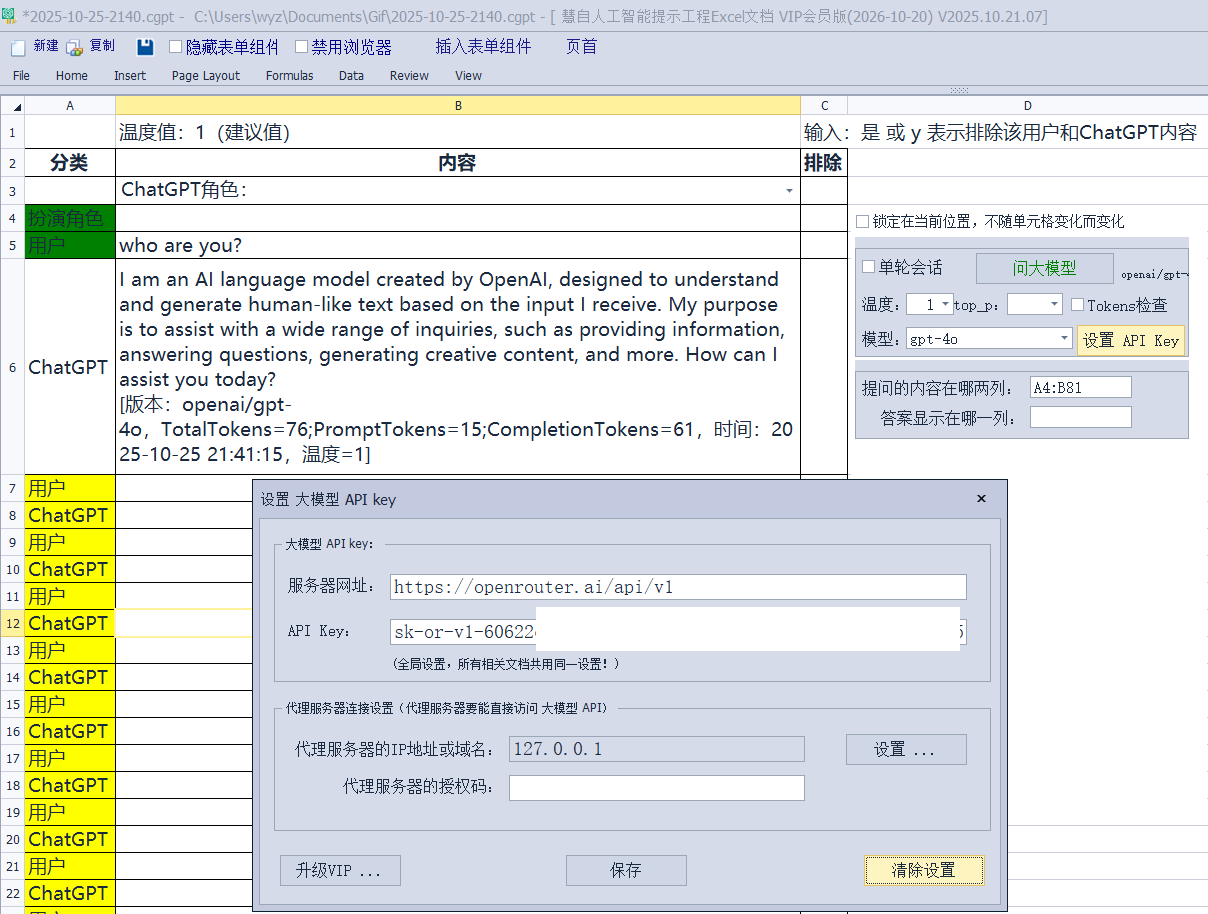Close the API key settings dialog
The width and height of the screenshot is (1208, 914).
click(981, 498)
